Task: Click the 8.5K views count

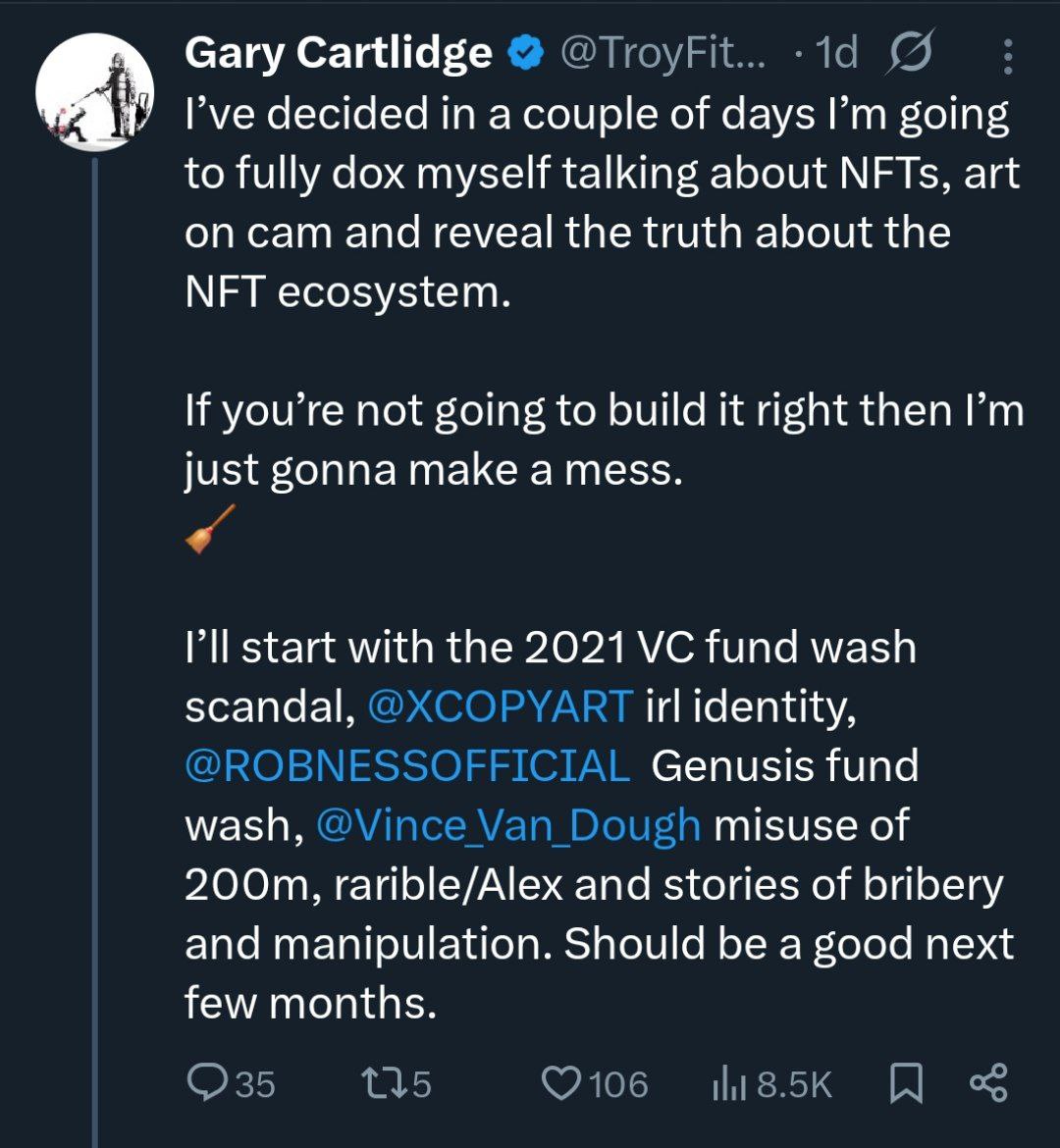Action: click(794, 1084)
